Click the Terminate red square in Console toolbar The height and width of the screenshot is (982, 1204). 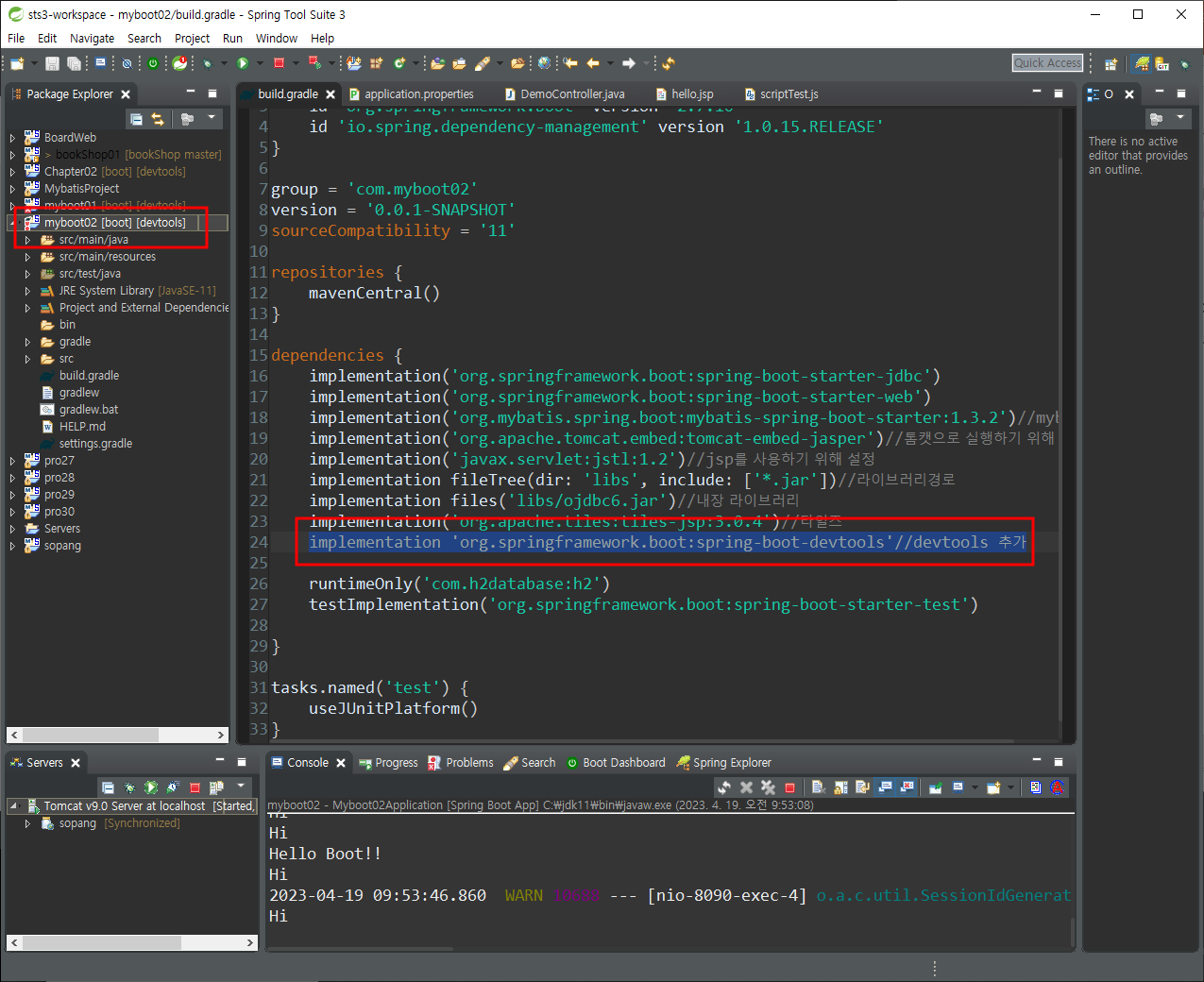(x=789, y=787)
